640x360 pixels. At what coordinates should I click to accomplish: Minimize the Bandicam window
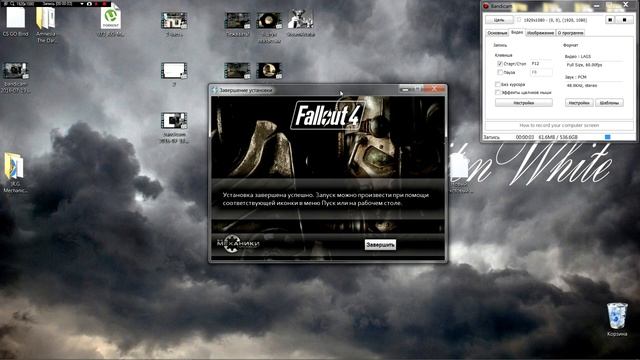coord(597,6)
